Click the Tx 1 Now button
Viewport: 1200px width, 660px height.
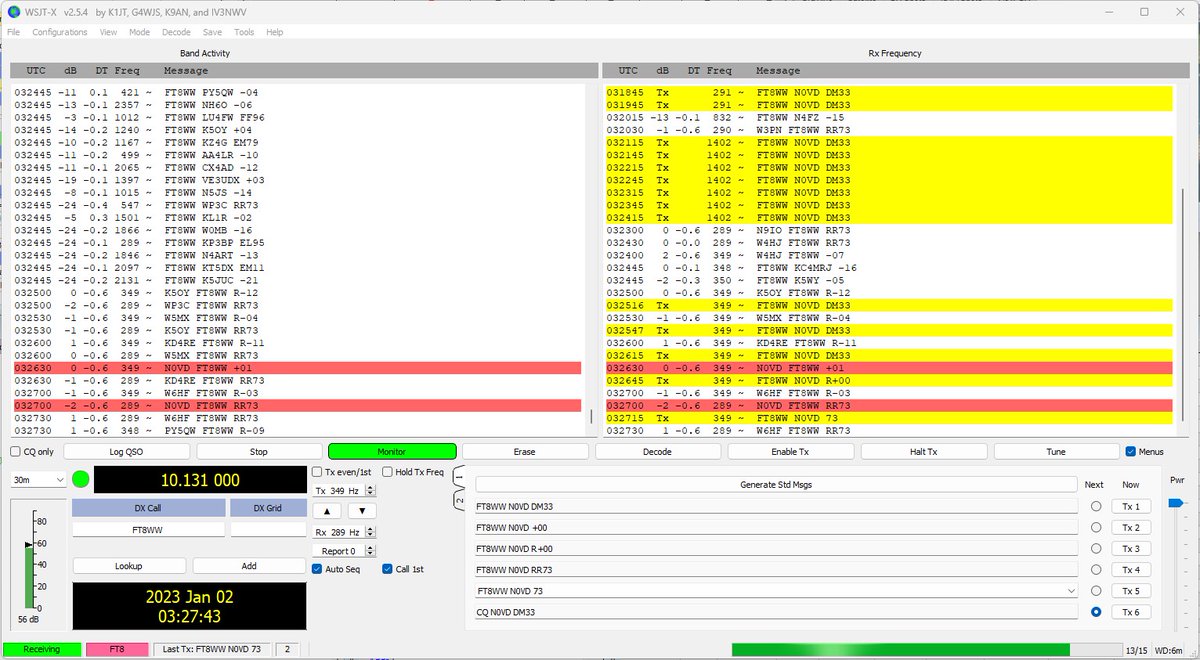click(x=1130, y=506)
